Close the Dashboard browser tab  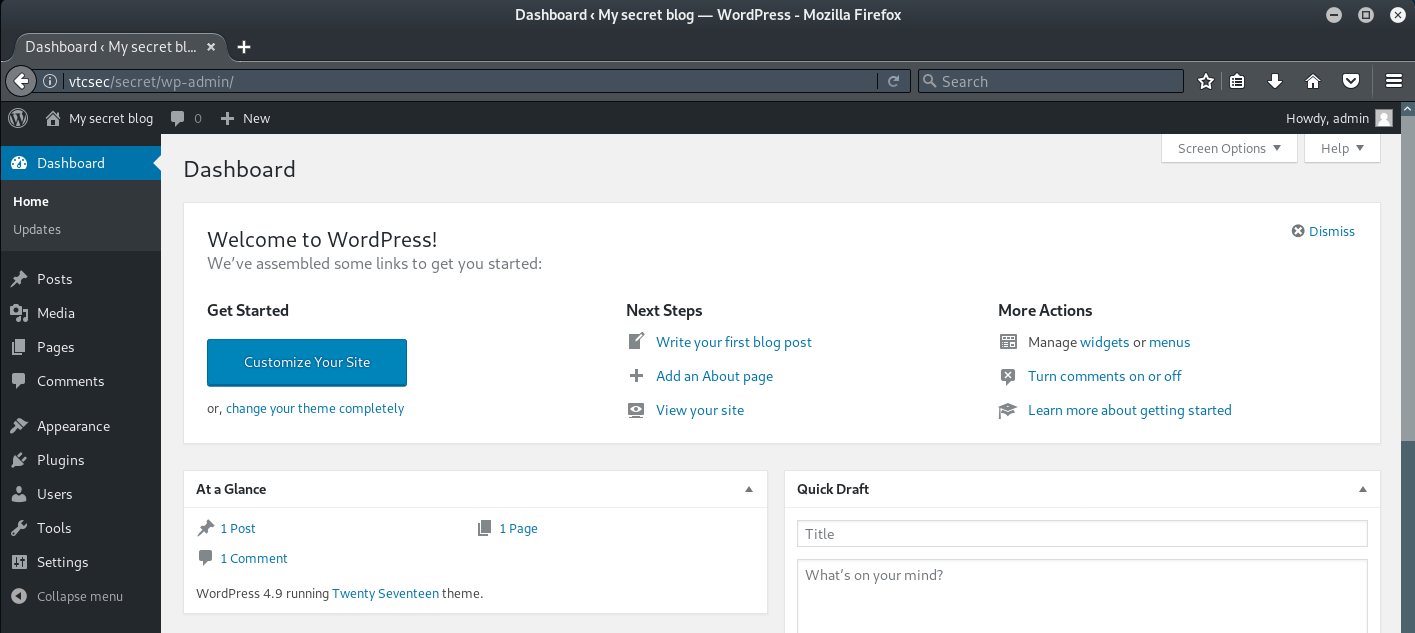pyautogui.click(x=211, y=47)
